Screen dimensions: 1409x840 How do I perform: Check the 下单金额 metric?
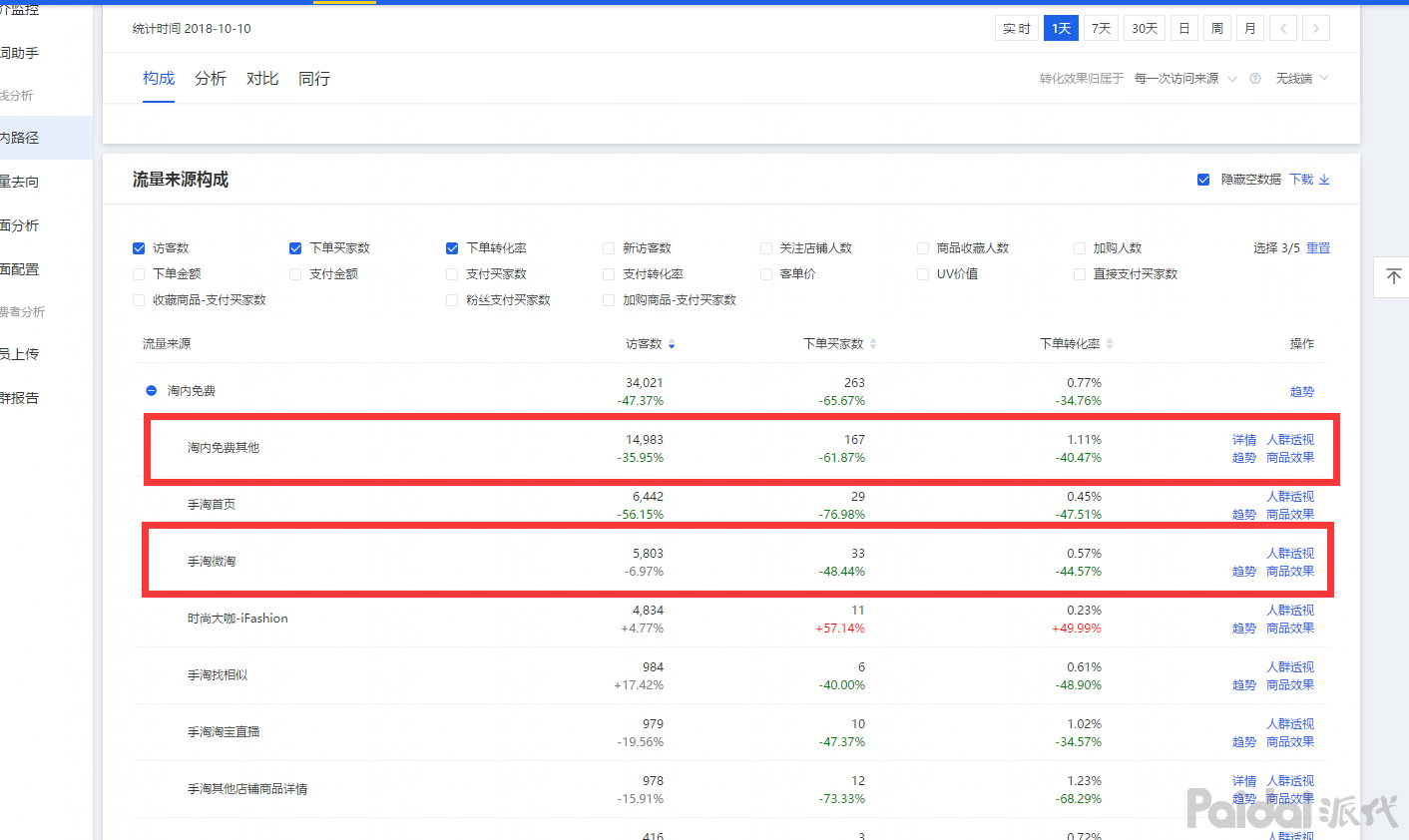pyautogui.click(x=139, y=274)
